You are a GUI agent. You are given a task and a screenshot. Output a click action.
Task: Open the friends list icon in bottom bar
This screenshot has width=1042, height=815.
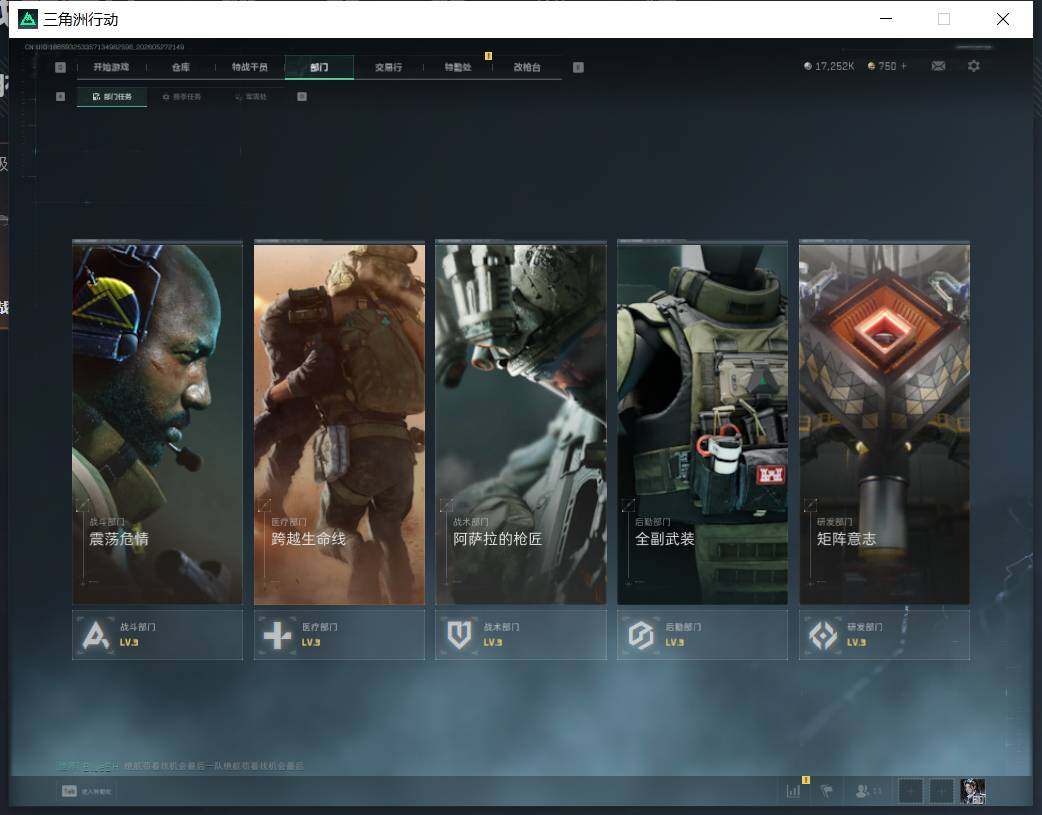click(869, 791)
